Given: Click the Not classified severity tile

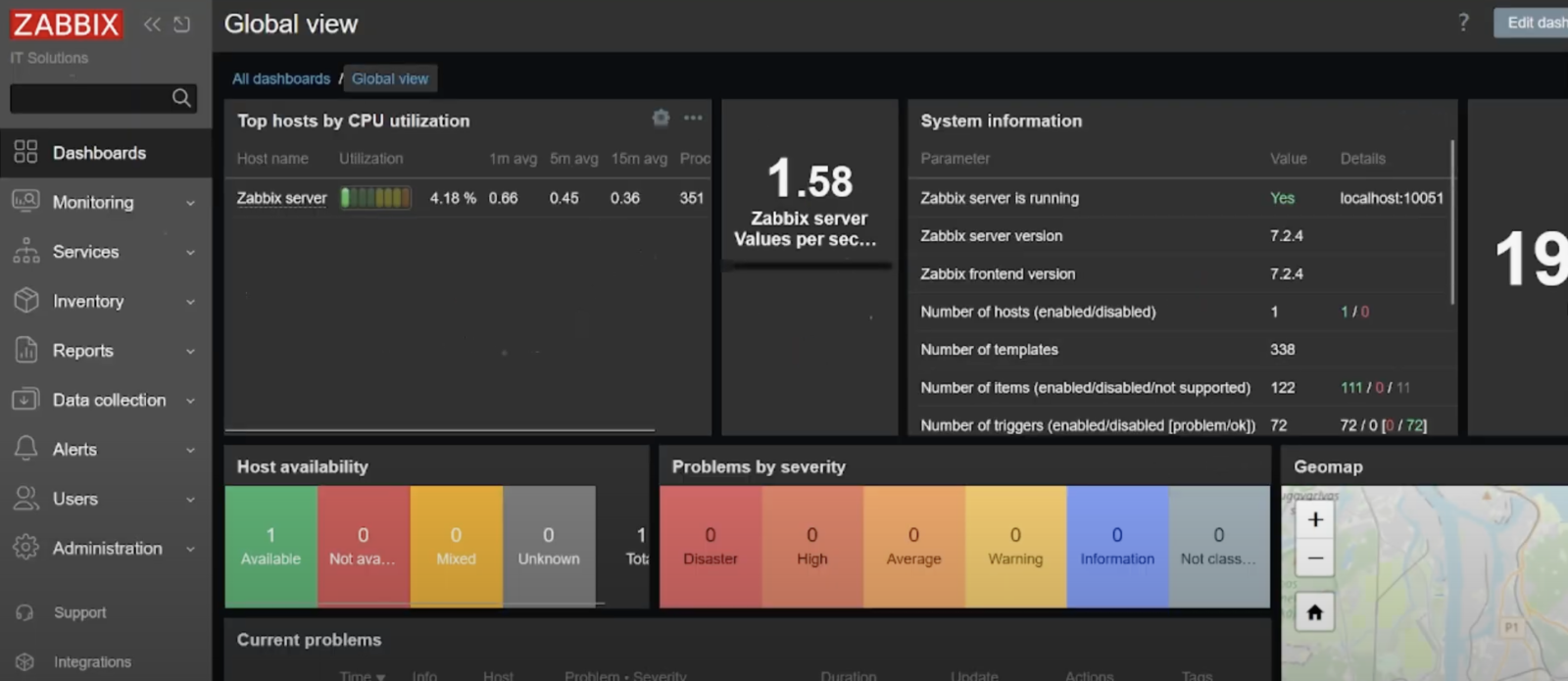Looking at the screenshot, I should click(1219, 546).
